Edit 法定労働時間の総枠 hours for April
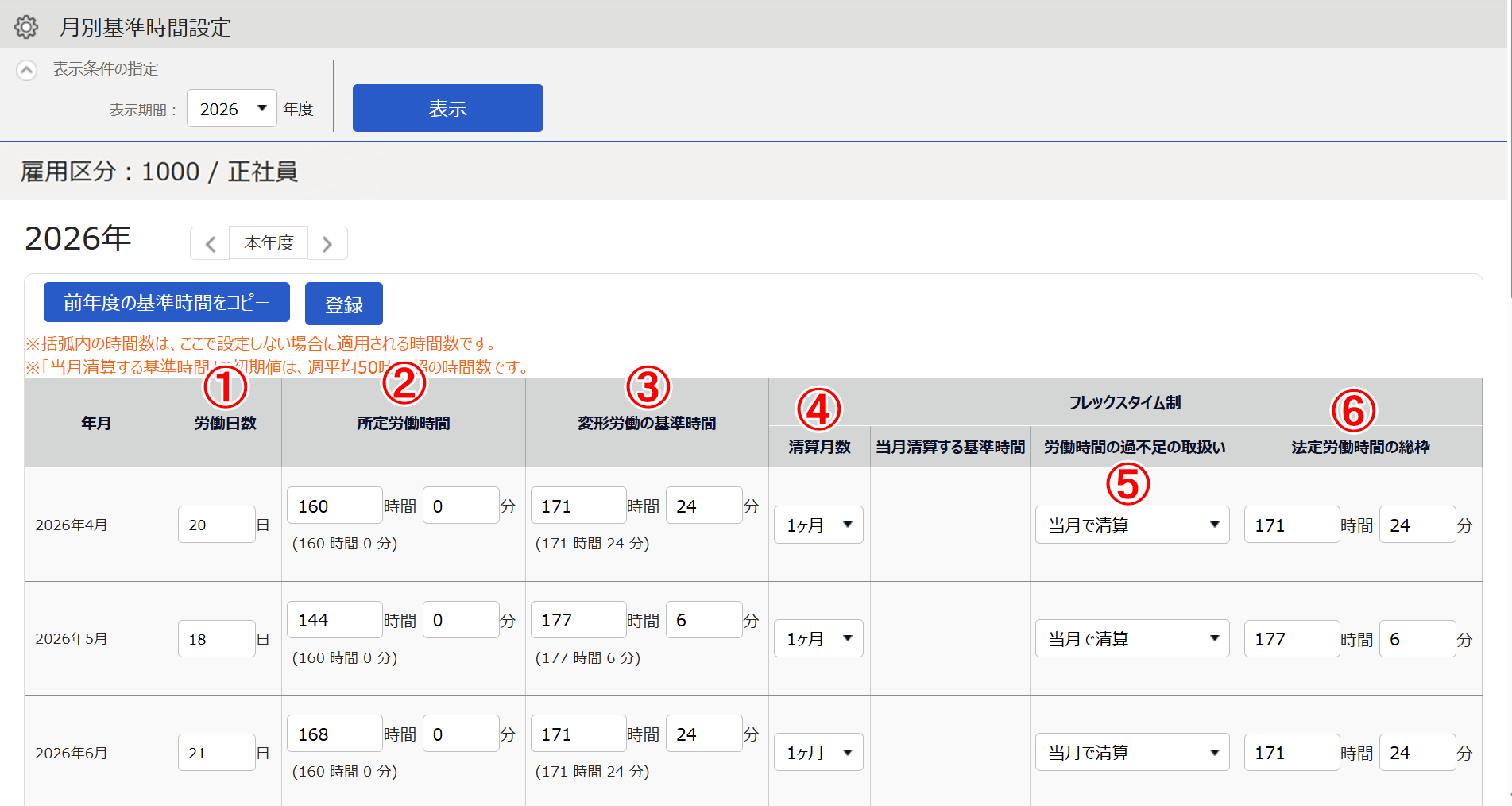 [x=1292, y=525]
